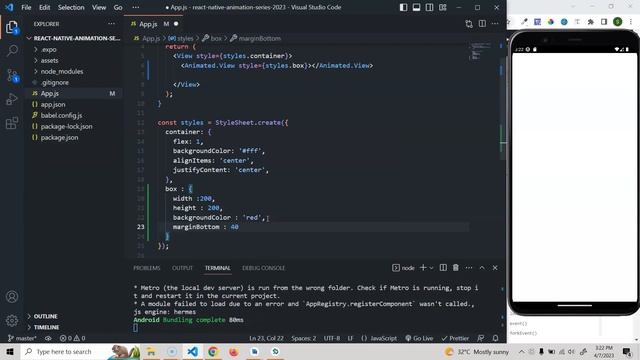This screenshot has height=360, width=640.
Task: Open the overflow menu ellipsis in menu bar
Action: click(136, 7)
